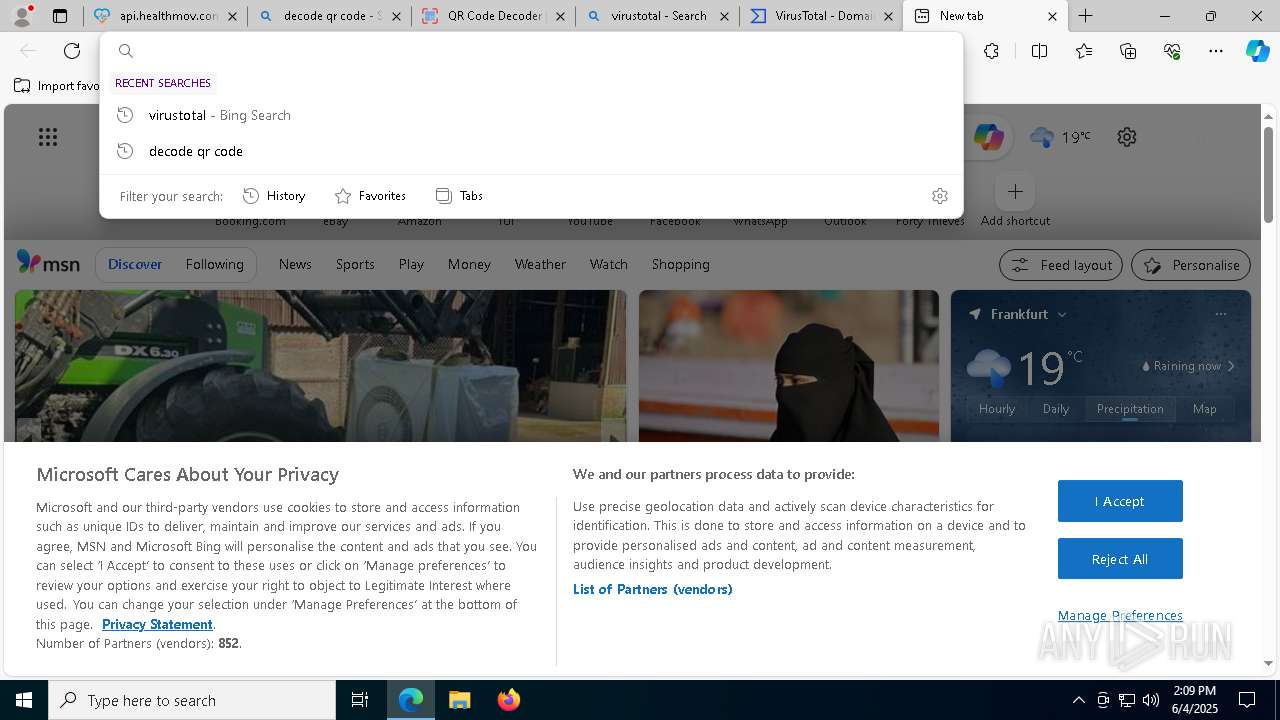Filter the search by Tabs
1280x720 pixels.
[459, 196]
